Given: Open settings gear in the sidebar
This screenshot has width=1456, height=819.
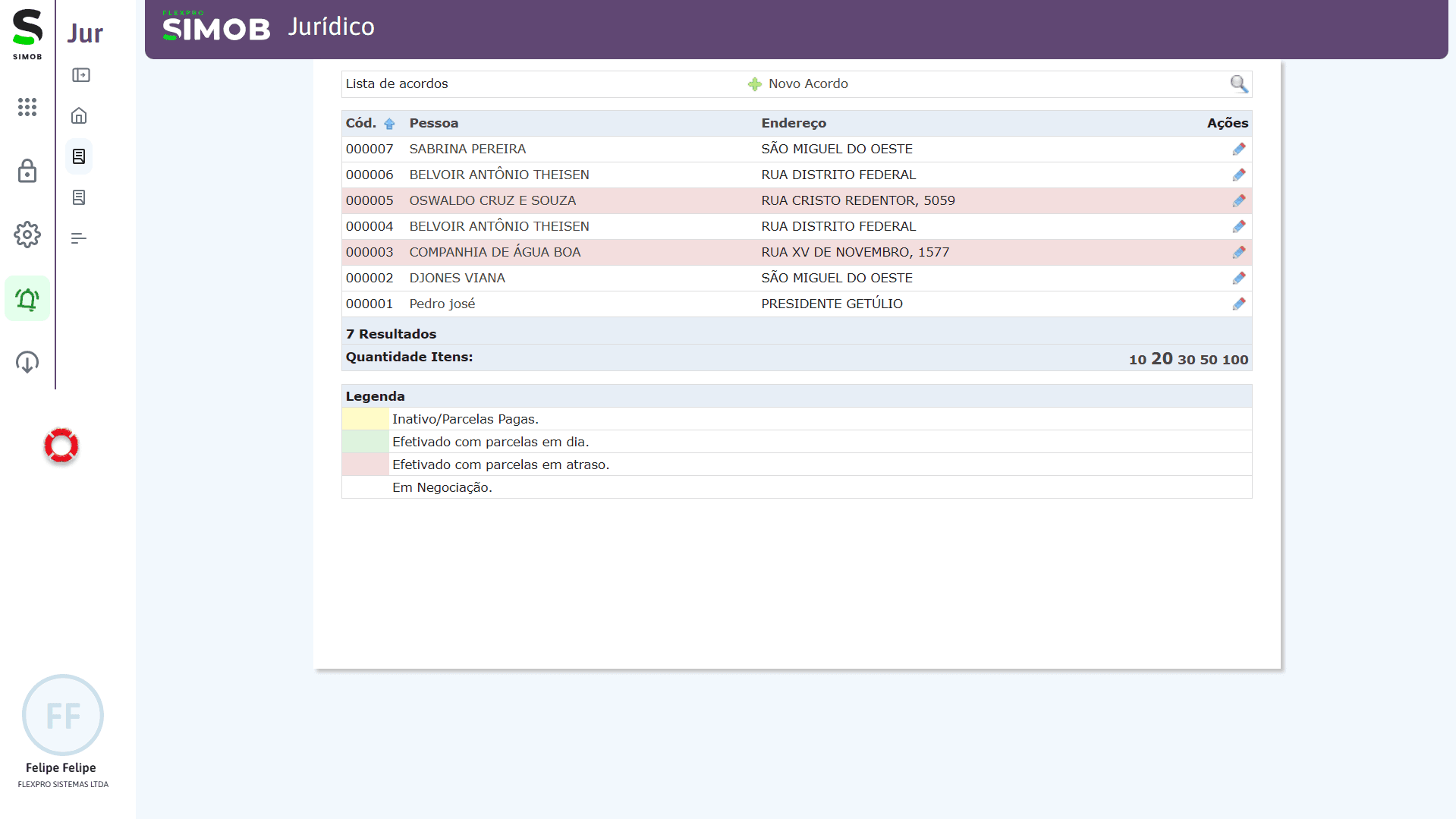Looking at the screenshot, I should pyautogui.click(x=27, y=235).
